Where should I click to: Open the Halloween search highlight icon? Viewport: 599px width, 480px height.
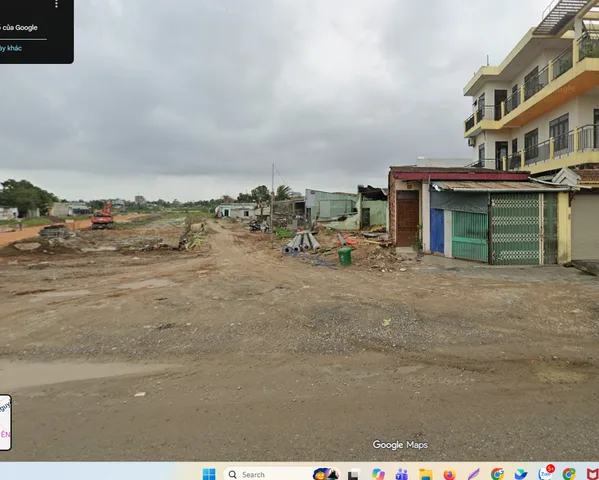pos(326,474)
